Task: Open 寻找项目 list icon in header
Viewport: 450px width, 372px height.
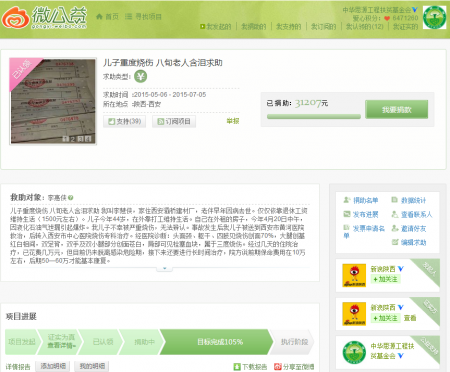Action: 128,16
